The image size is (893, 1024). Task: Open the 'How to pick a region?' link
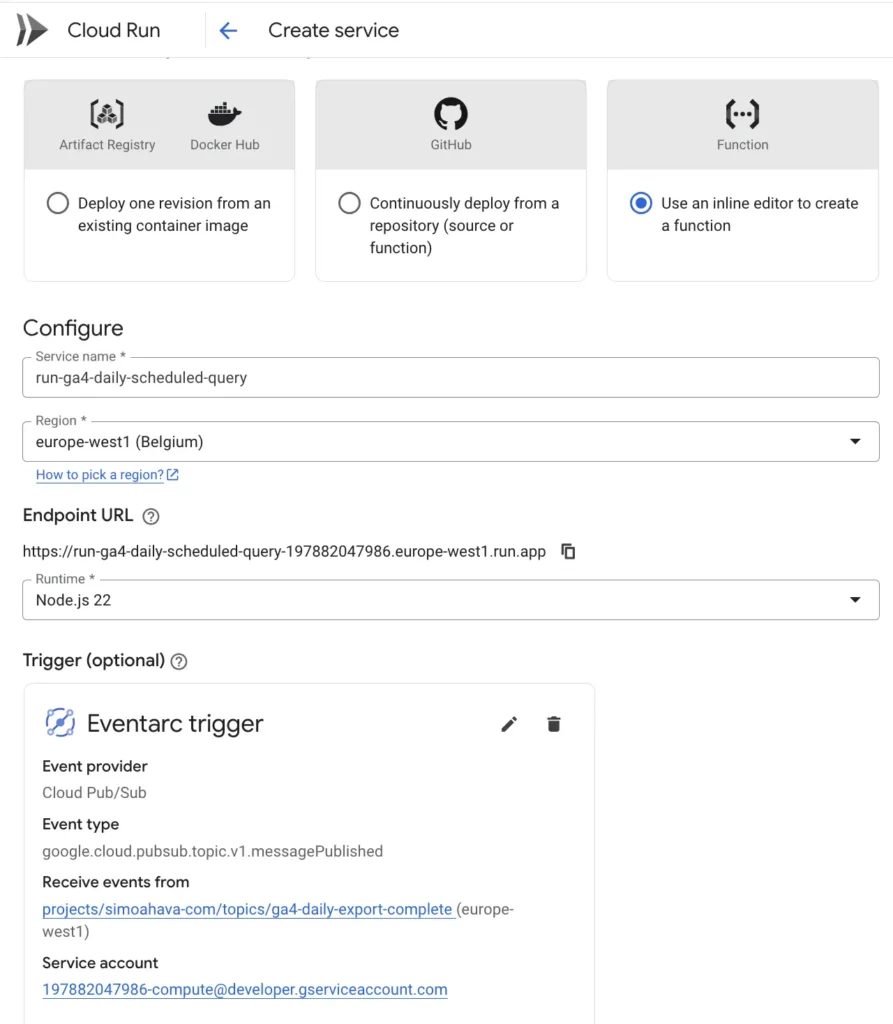coord(100,475)
